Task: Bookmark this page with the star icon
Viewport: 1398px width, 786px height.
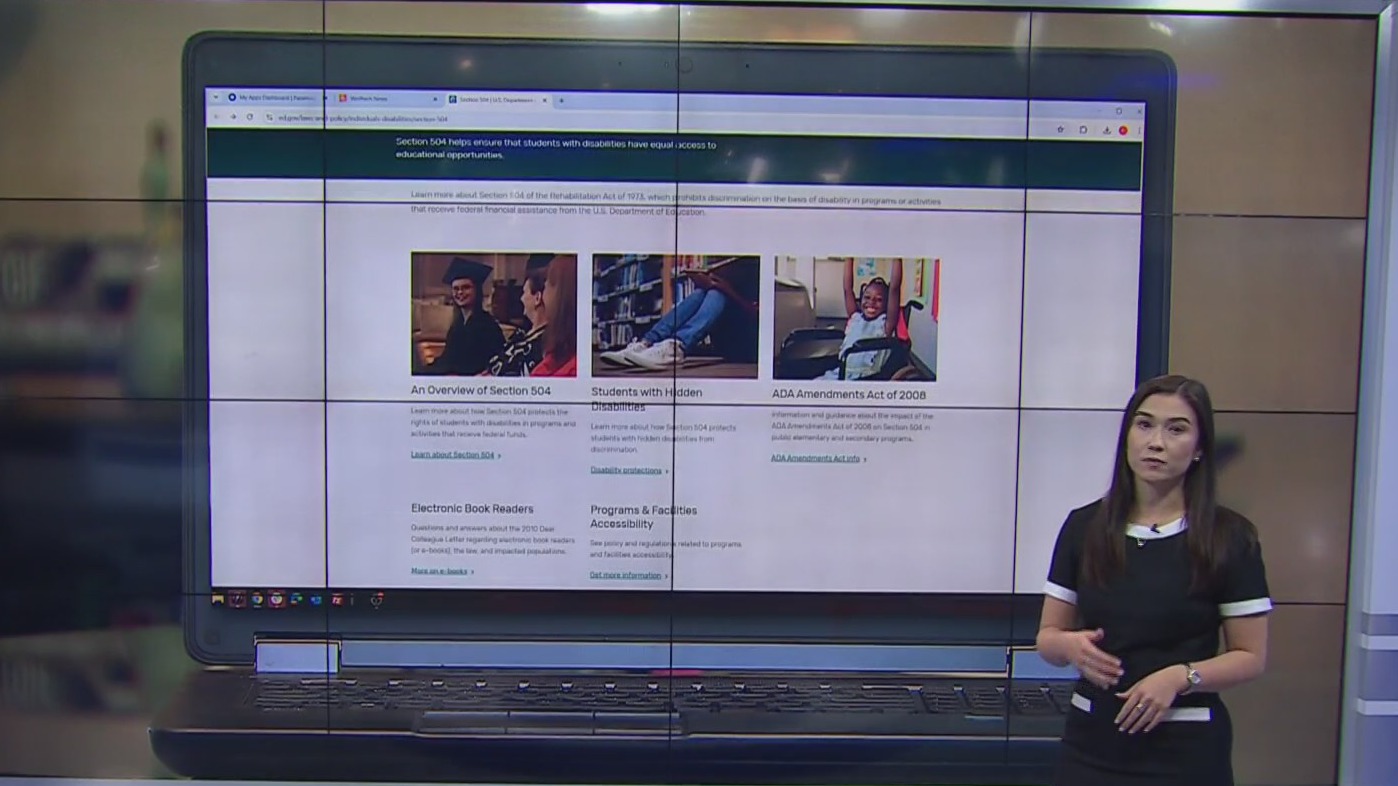Action: pyautogui.click(x=1060, y=130)
